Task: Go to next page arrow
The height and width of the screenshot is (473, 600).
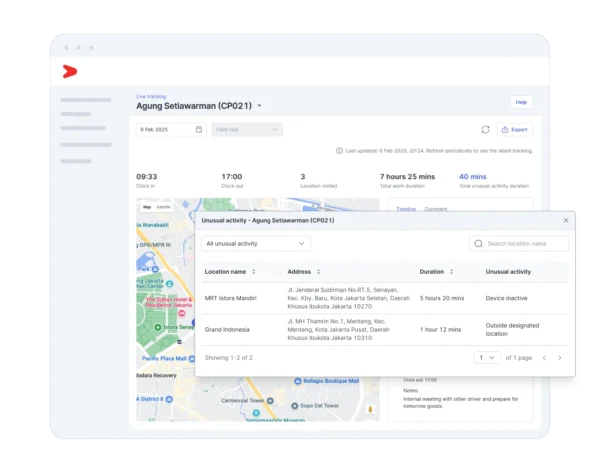Action: (560, 357)
